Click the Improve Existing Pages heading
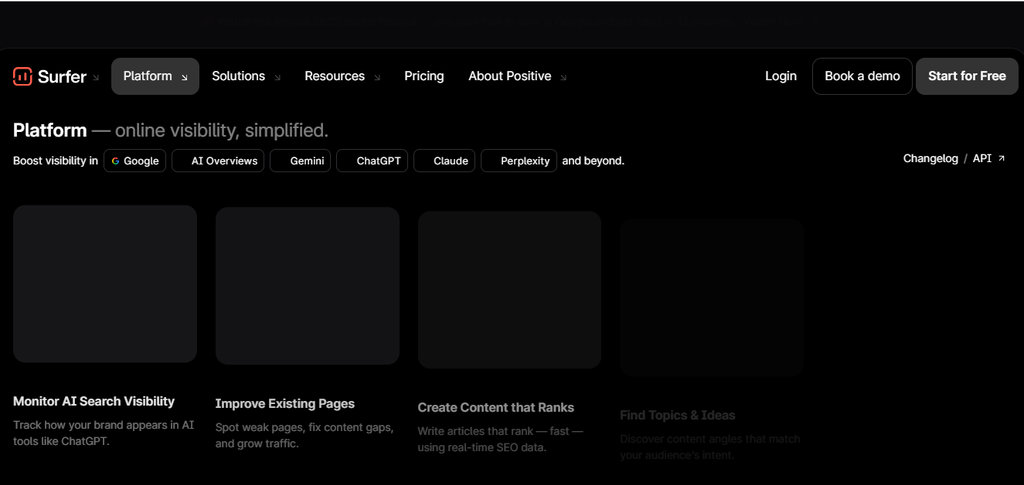Viewport: 1024px width, 485px height. pyautogui.click(x=285, y=403)
